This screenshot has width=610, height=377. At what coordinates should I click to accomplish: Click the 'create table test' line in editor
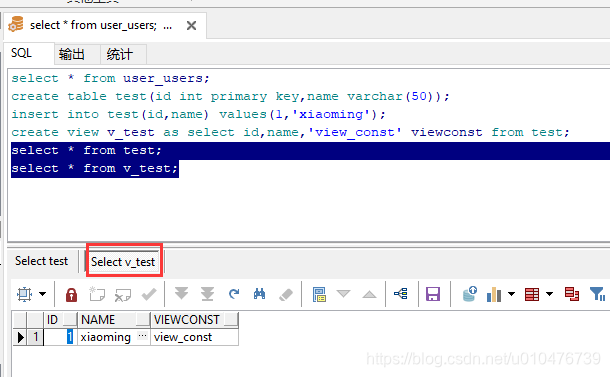(x=230, y=96)
